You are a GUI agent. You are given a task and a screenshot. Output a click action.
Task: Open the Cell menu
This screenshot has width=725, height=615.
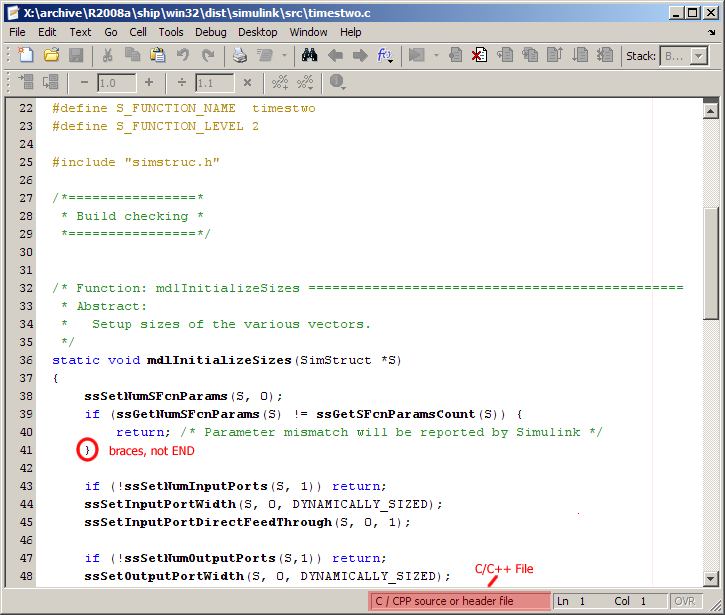[x=138, y=32]
